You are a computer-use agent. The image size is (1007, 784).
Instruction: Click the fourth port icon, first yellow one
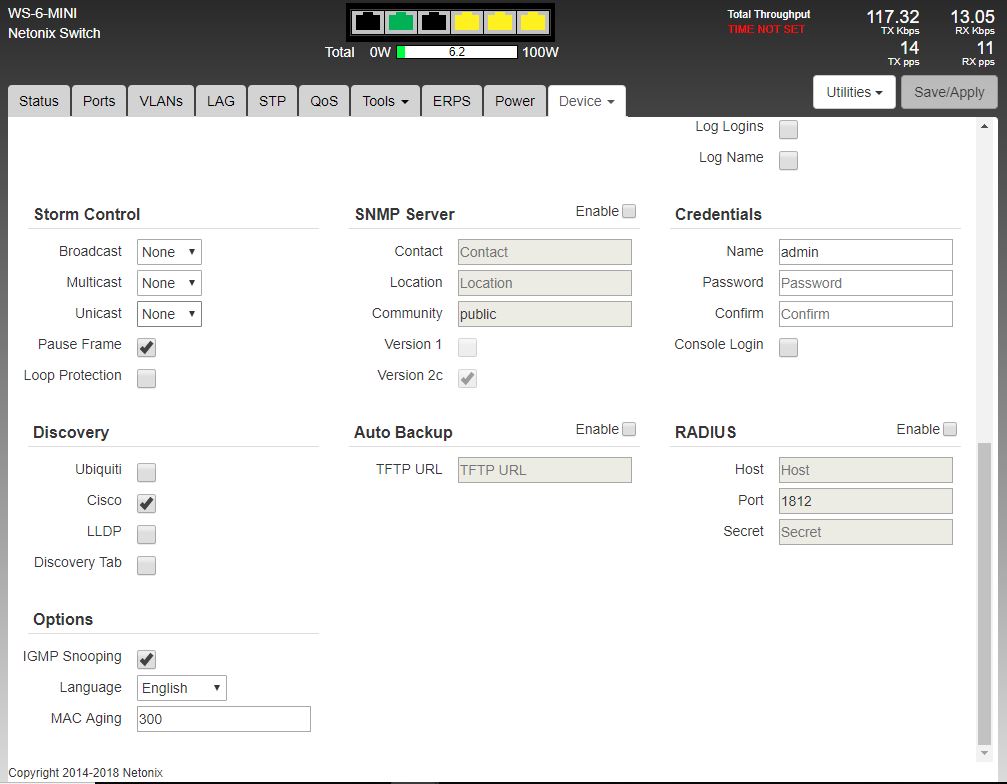(x=467, y=21)
